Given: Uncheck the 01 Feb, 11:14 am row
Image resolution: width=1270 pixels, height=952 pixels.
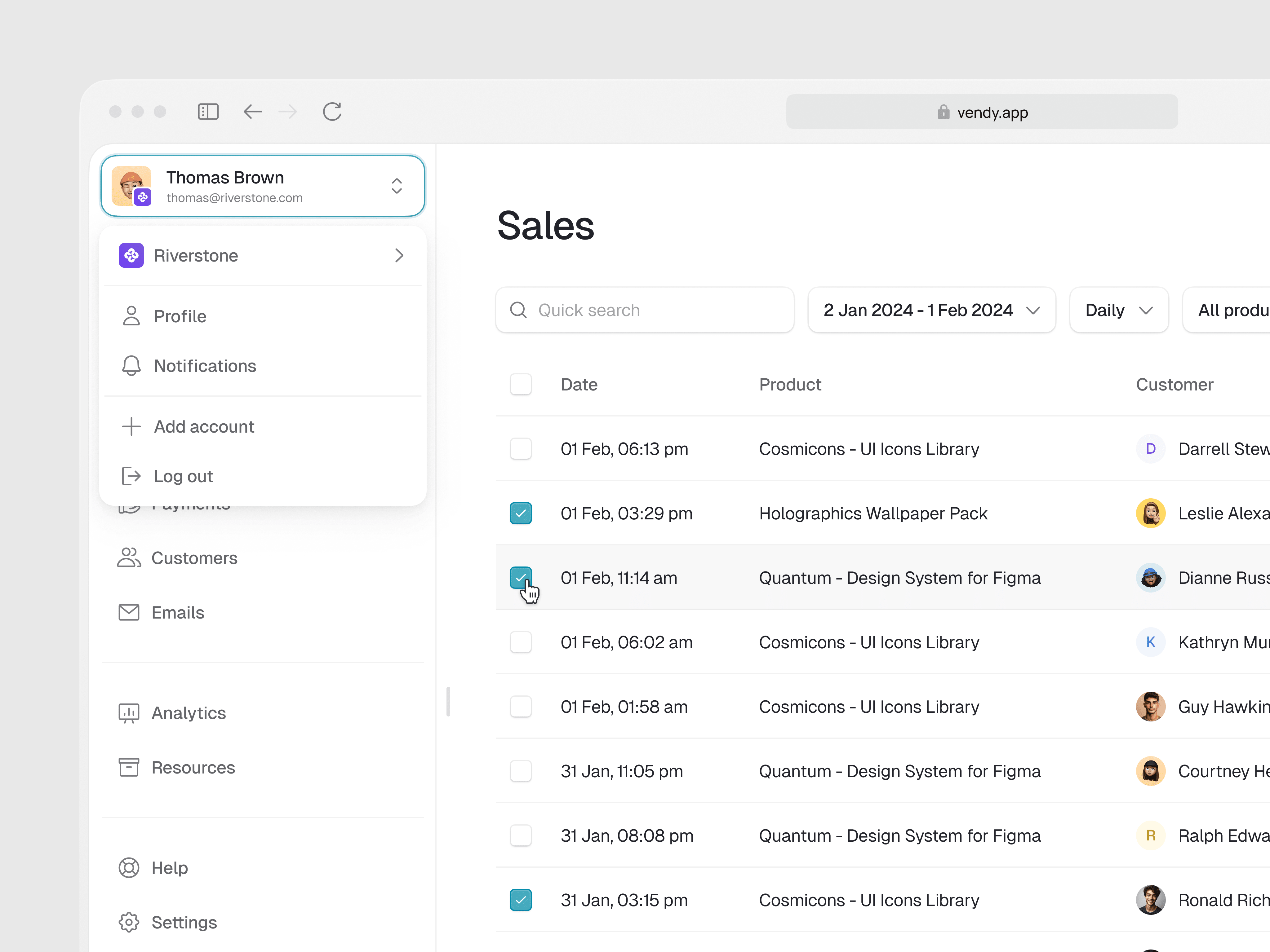Looking at the screenshot, I should (521, 578).
